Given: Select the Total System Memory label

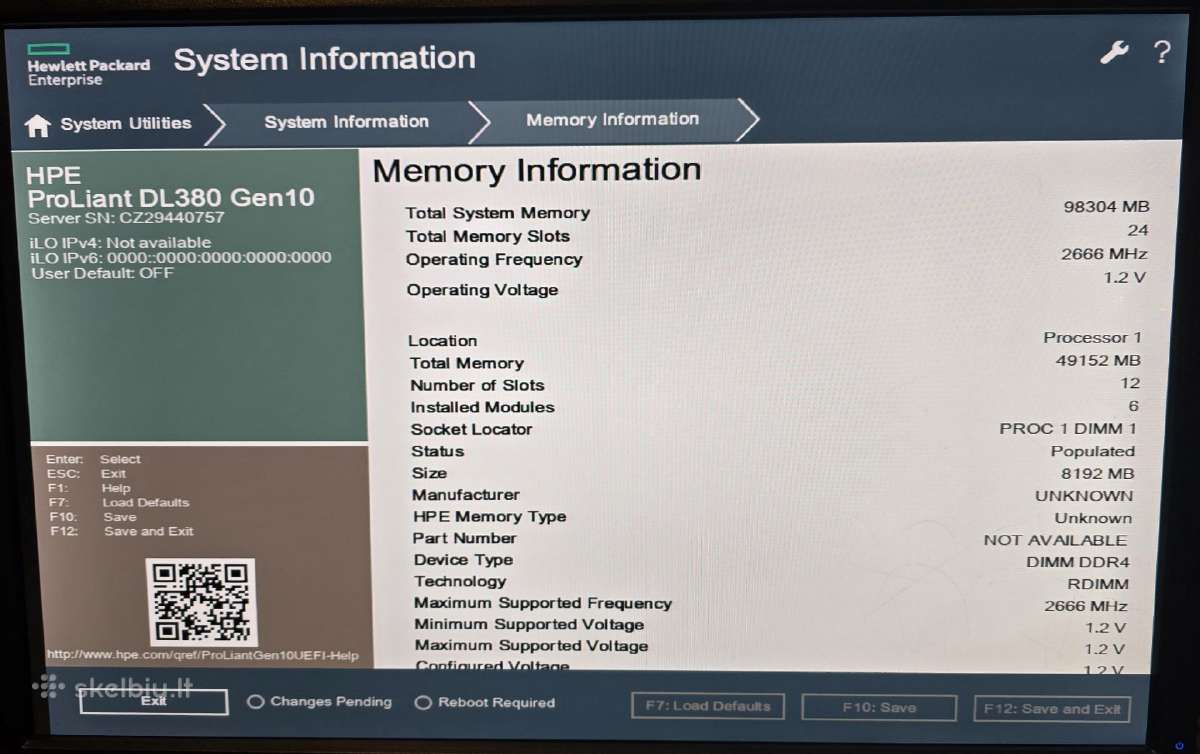Looking at the screenshot, I should (498, 213).
